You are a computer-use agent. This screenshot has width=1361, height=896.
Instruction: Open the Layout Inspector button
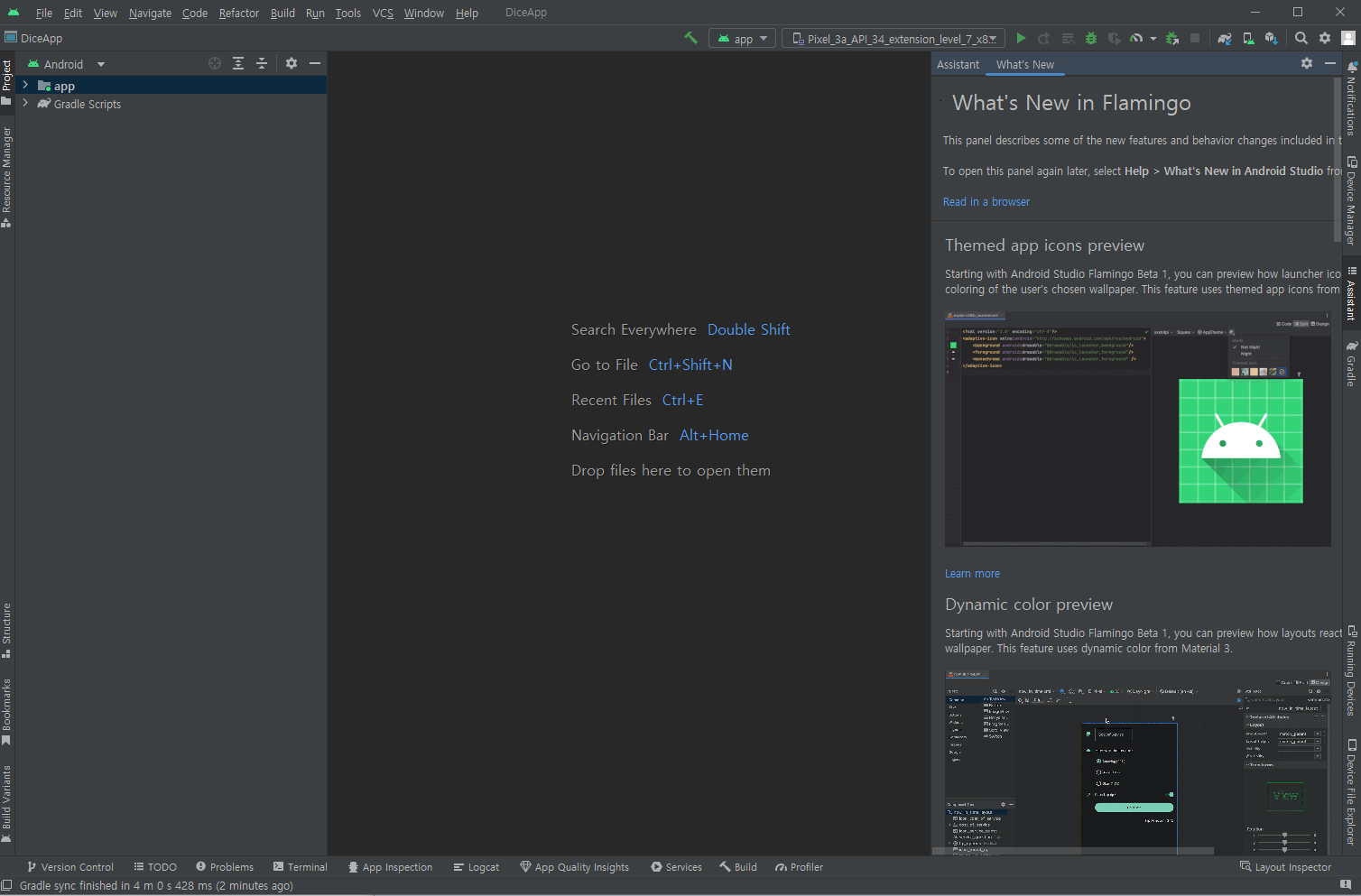coord(1285,867)
